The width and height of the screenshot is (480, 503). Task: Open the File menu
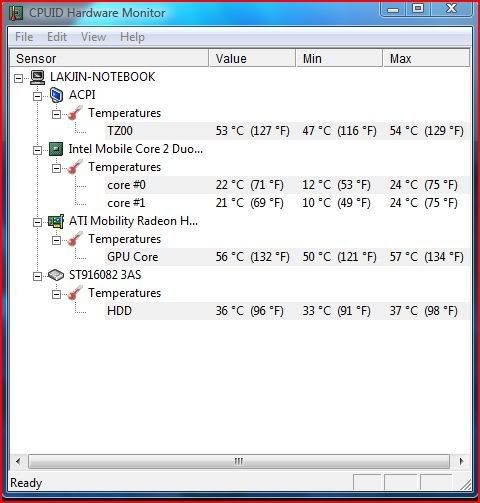coord(24,37)
